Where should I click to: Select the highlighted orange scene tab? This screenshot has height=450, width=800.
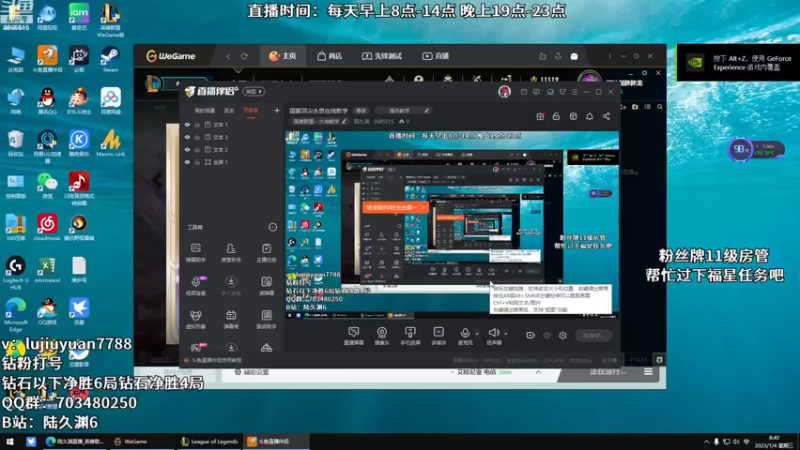(x=251, y=111)
